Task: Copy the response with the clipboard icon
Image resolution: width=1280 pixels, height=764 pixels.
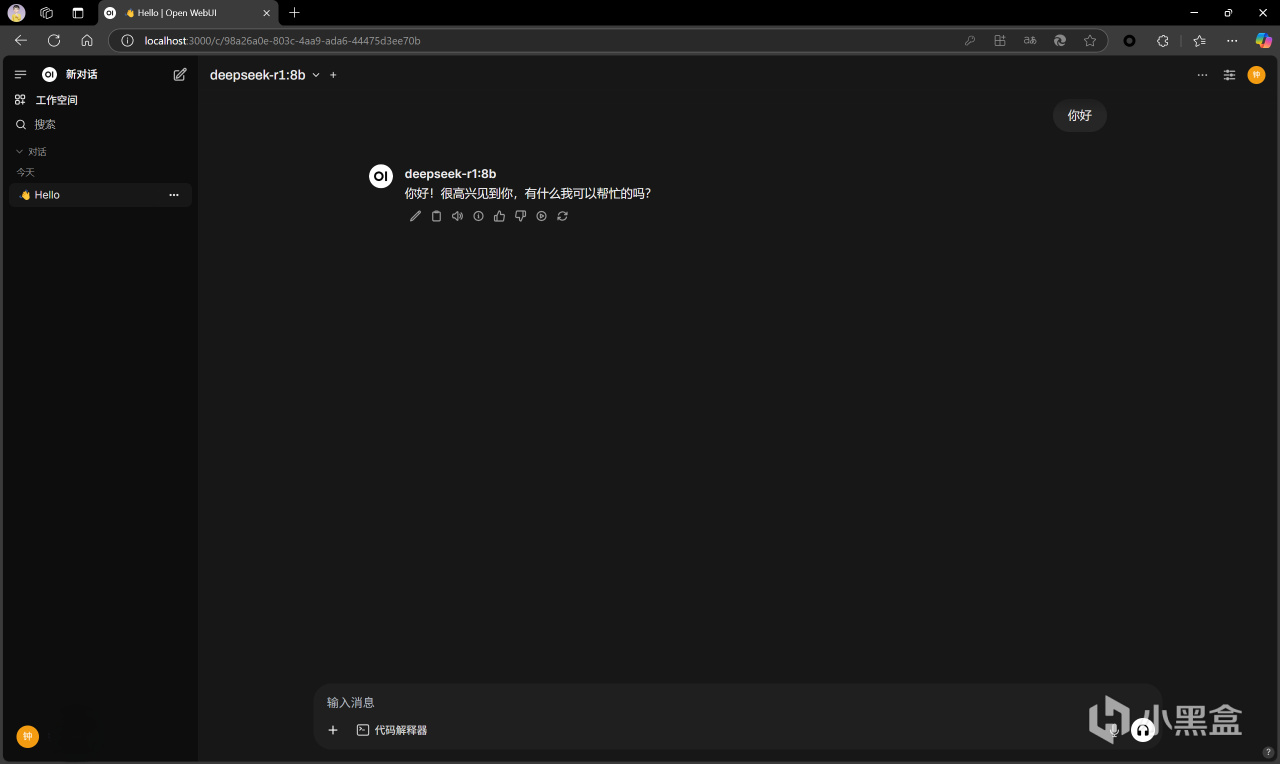Action: (436, 216)
